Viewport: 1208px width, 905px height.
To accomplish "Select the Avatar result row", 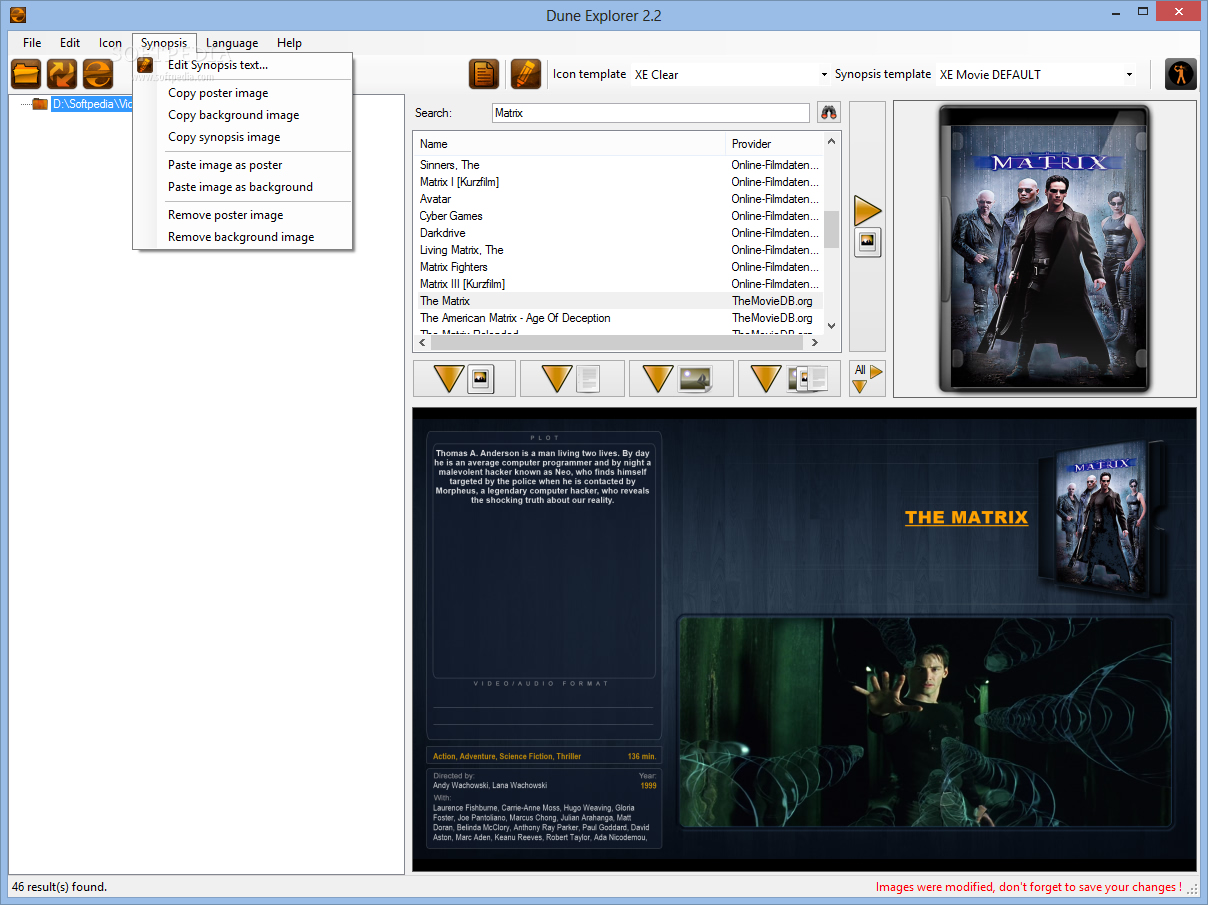I will tap(618, 199).
